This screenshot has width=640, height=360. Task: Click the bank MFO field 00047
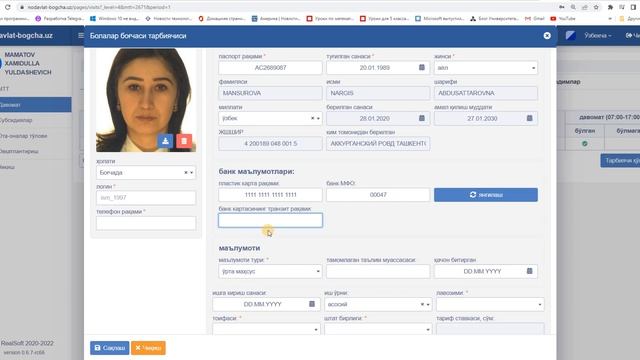[x=378, y=195]
